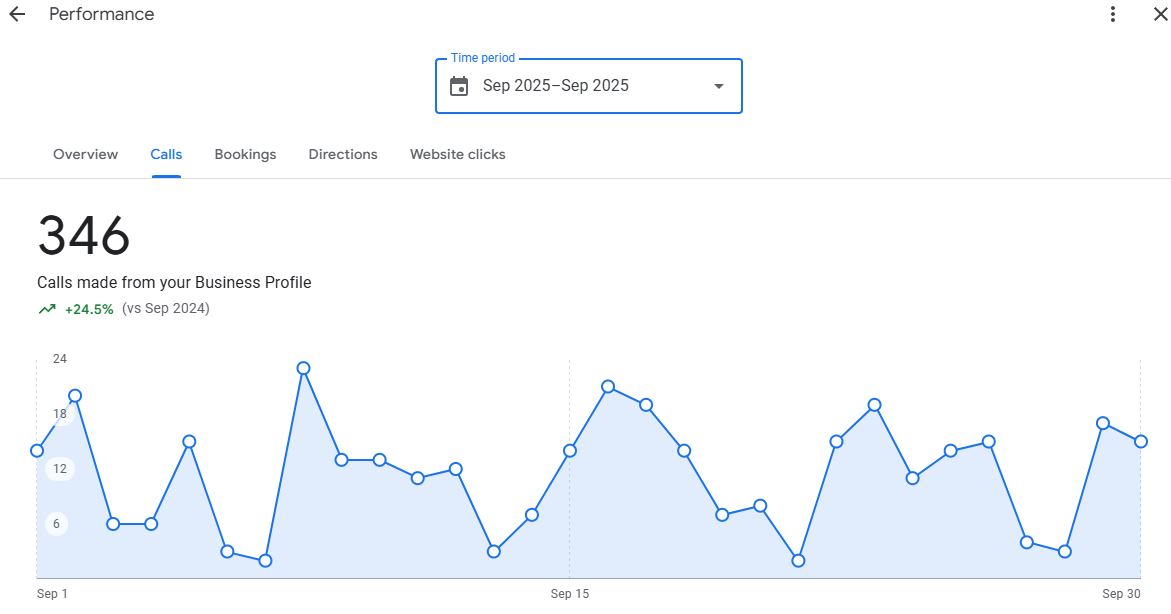The image size is (1171, 614).
Task: View the Website clicks tab
Action: click(457, 155)
